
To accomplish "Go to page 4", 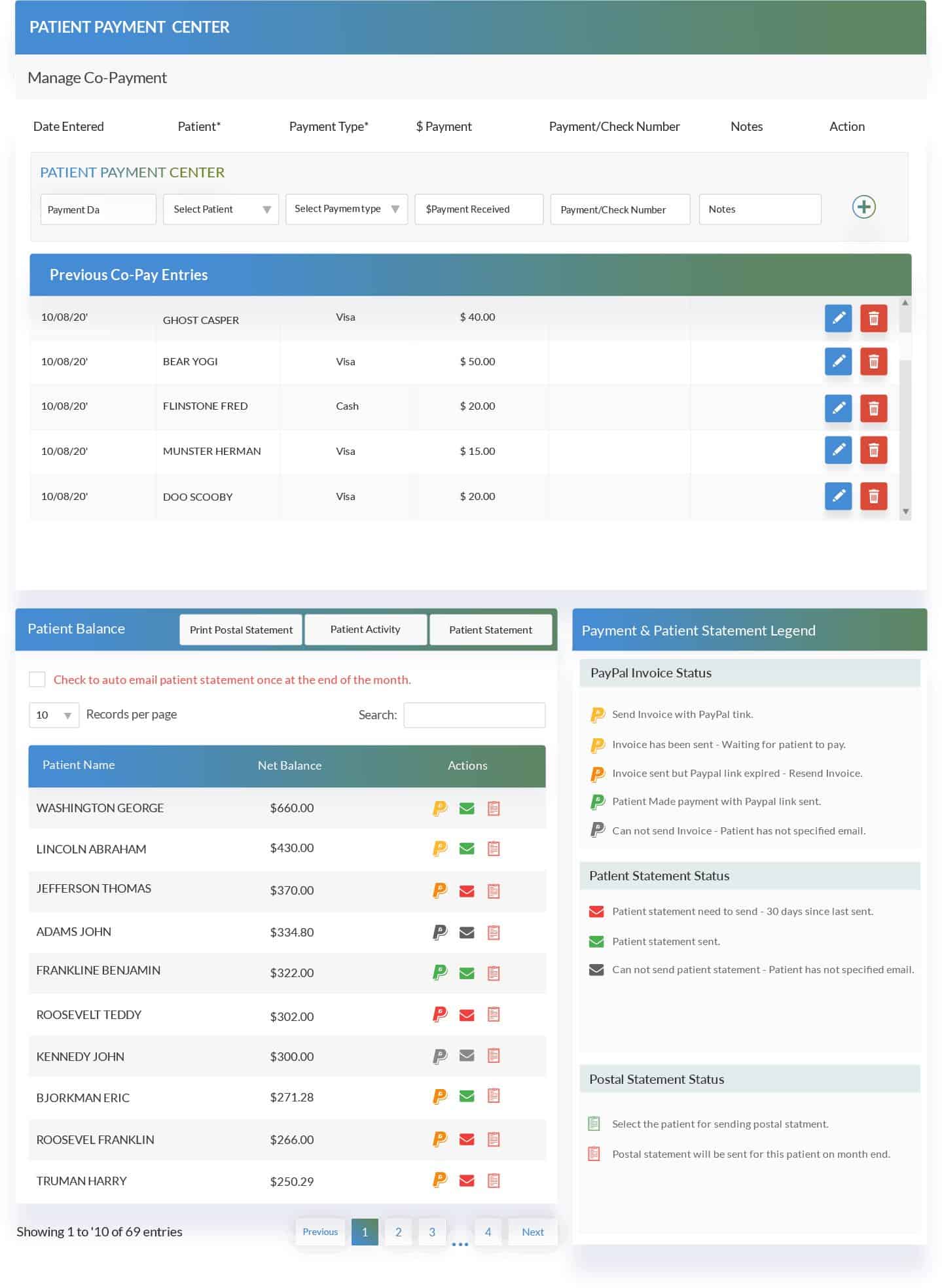I will (488, 1232).
